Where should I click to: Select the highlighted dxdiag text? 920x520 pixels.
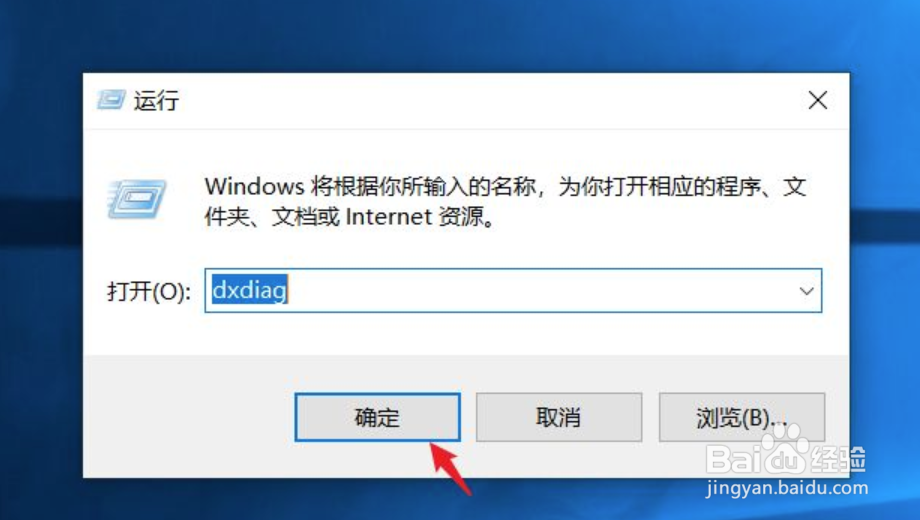[249, 290]
